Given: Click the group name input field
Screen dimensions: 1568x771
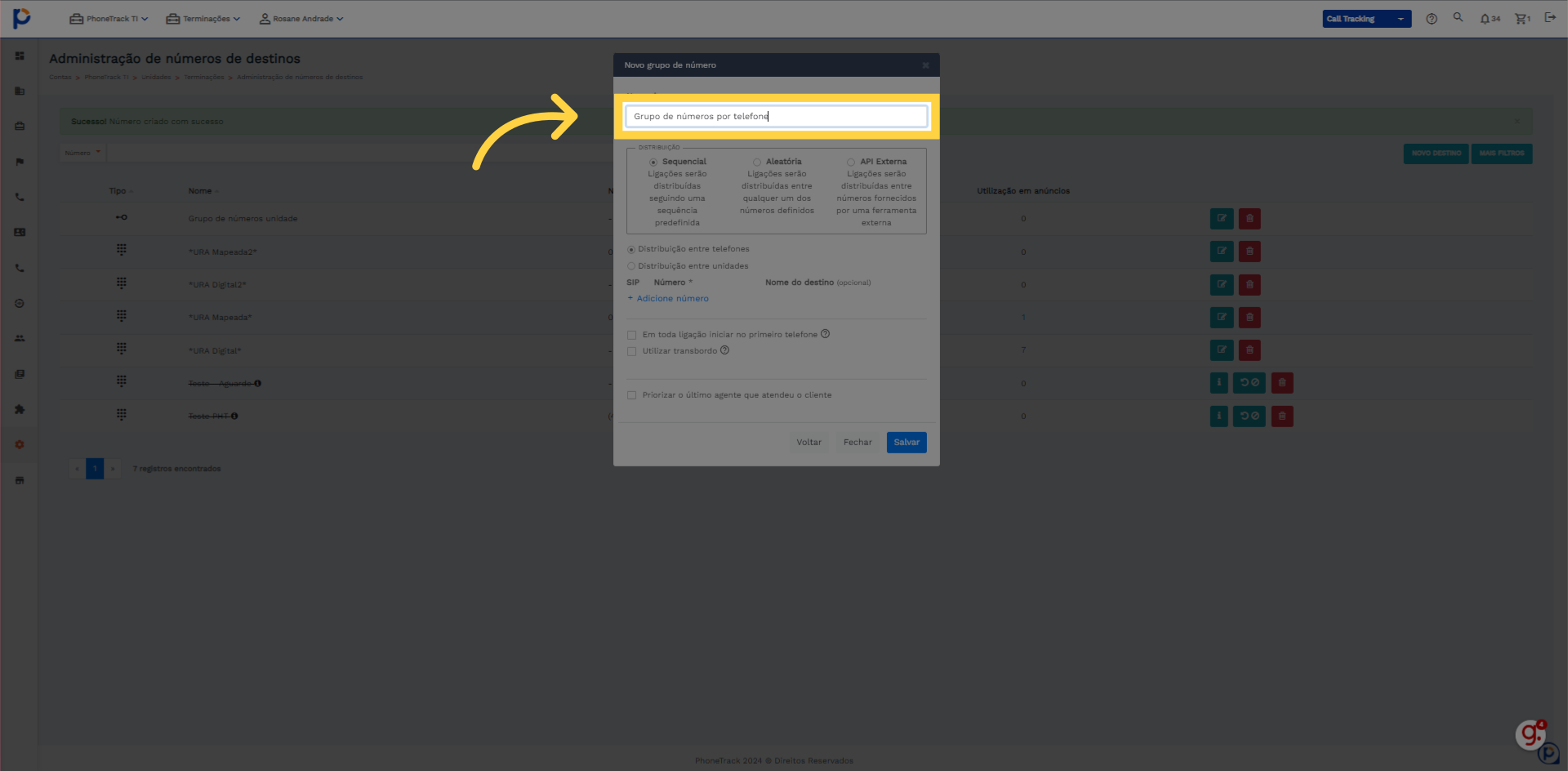Looking at the screenshot, I should (776, 116).
